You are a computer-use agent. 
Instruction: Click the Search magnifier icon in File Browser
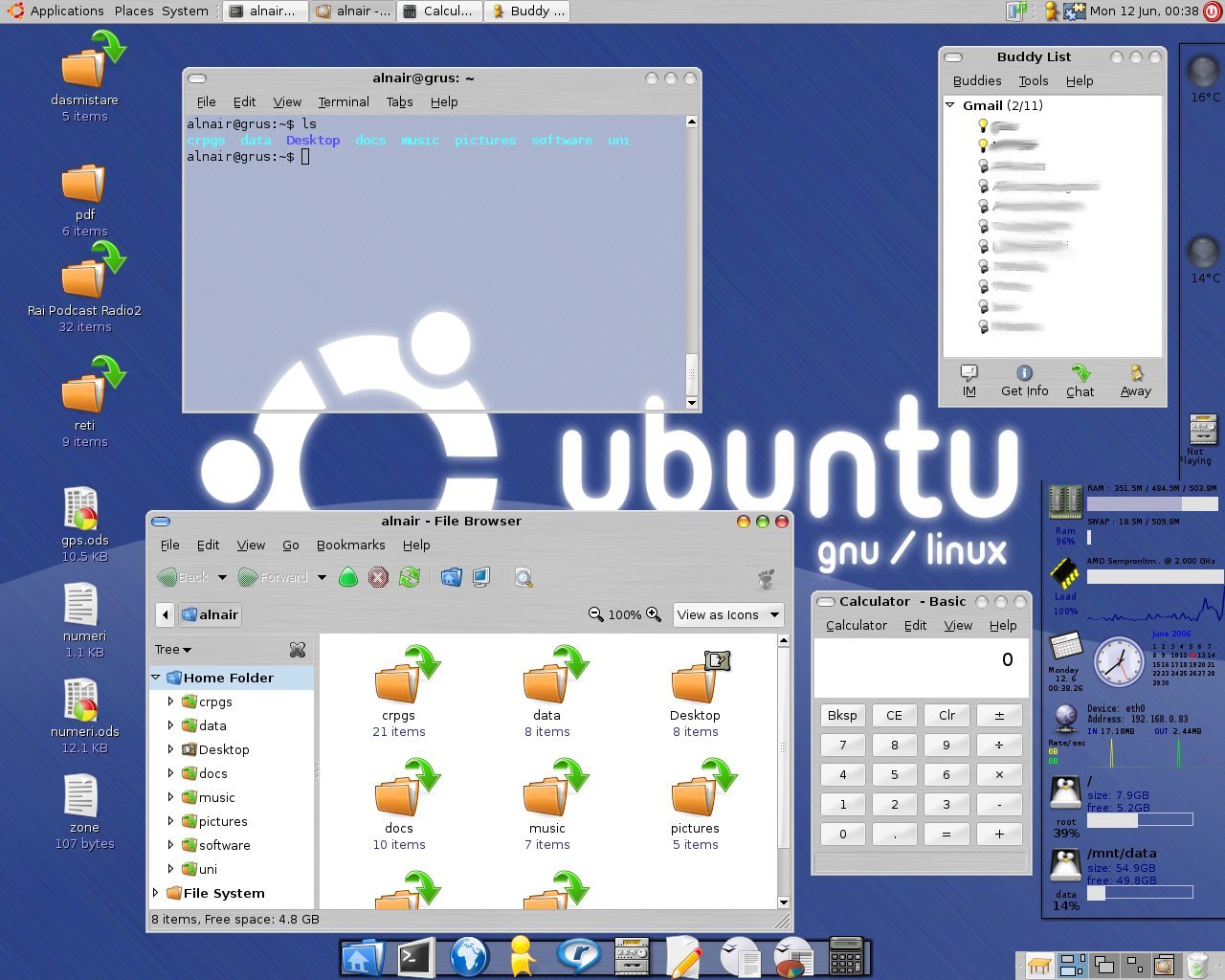click(523, 577)
